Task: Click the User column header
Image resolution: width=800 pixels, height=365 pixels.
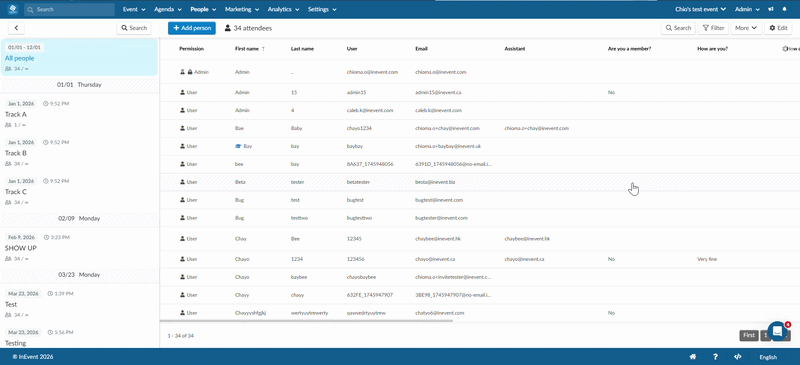Action: click(x=352, y=49)
